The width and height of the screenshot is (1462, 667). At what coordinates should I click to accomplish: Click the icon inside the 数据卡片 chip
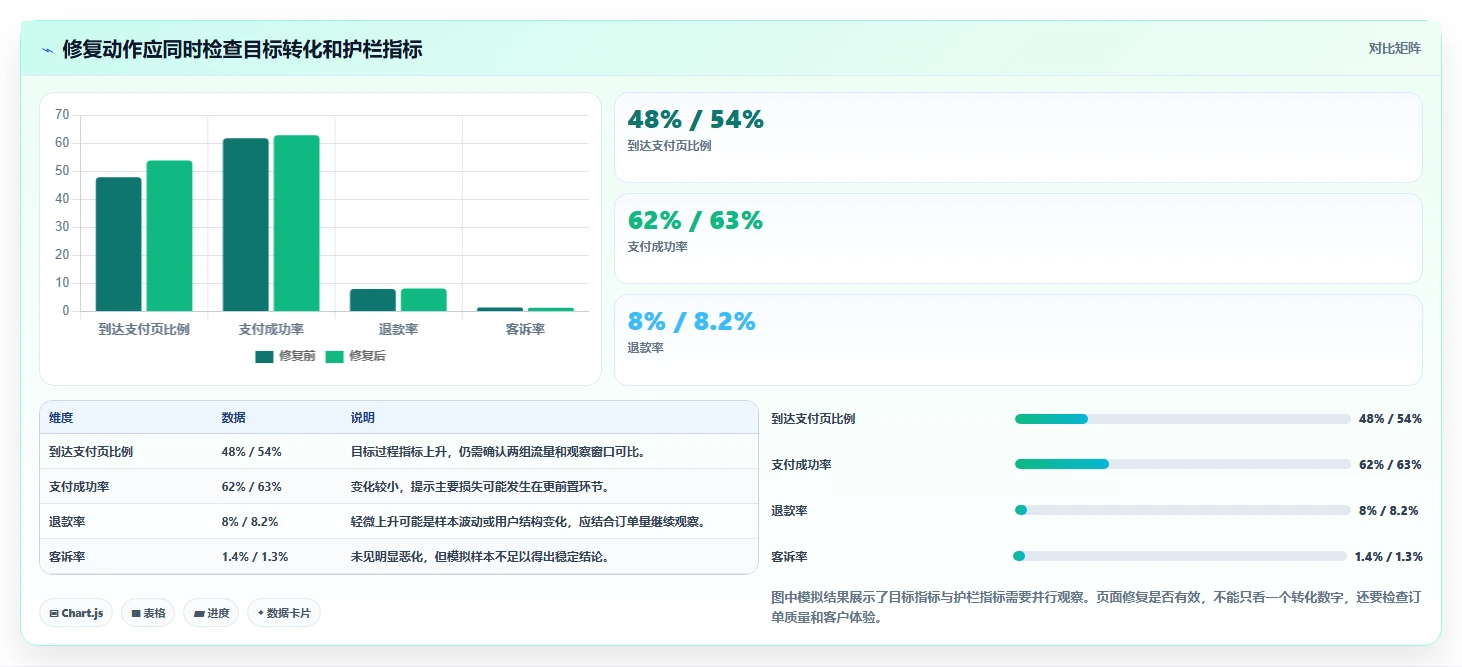coord(260,613)
